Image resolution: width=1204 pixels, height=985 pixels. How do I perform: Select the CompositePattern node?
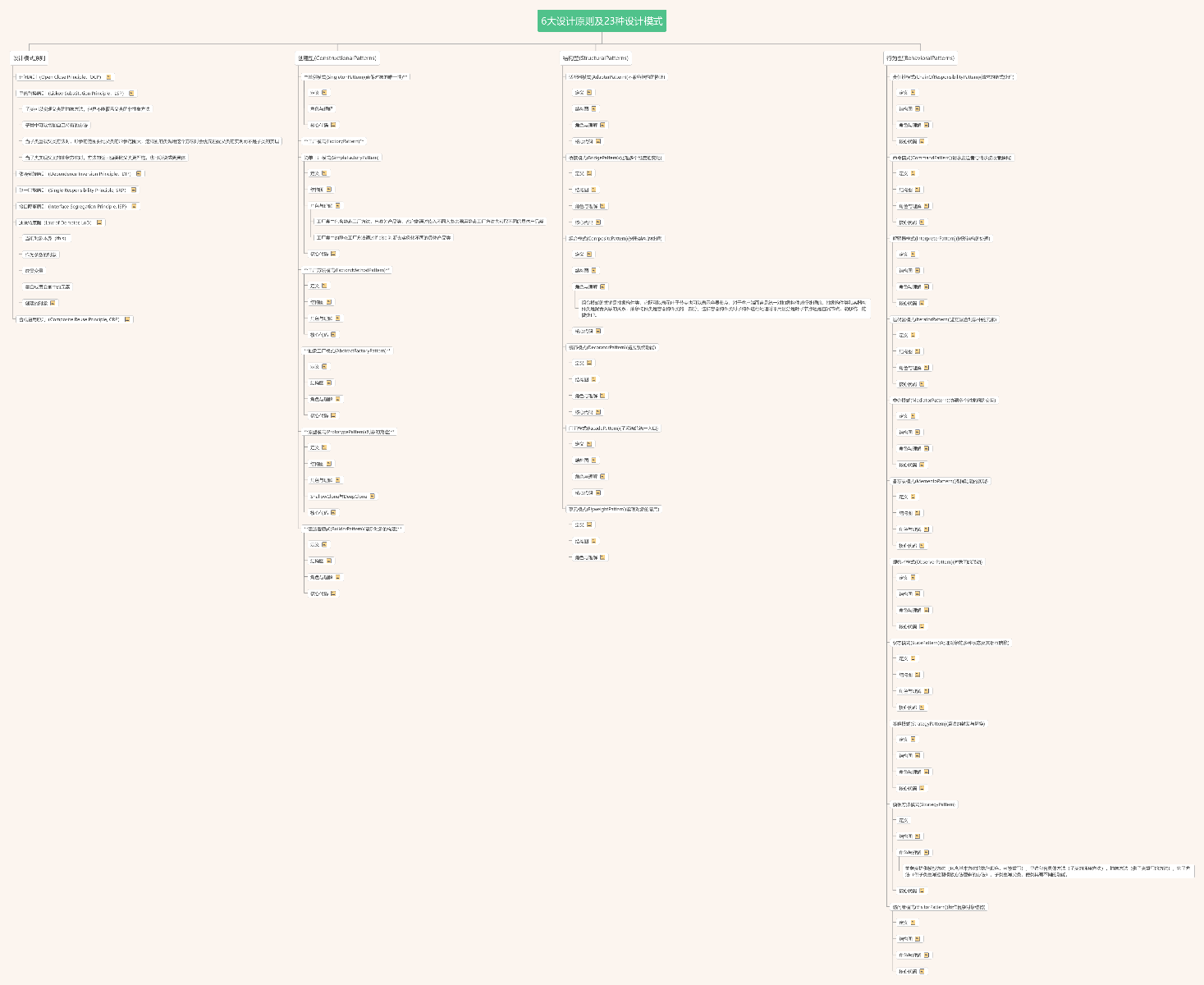615,238
